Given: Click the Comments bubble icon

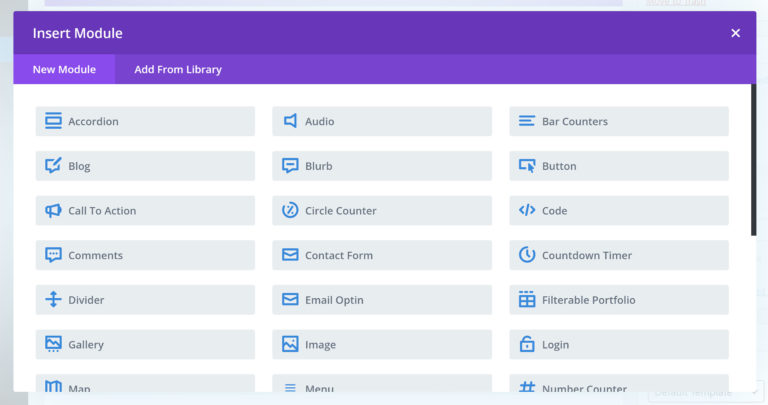Looking at the screenshot, I should pyautogui.click(x=53, y=255).
